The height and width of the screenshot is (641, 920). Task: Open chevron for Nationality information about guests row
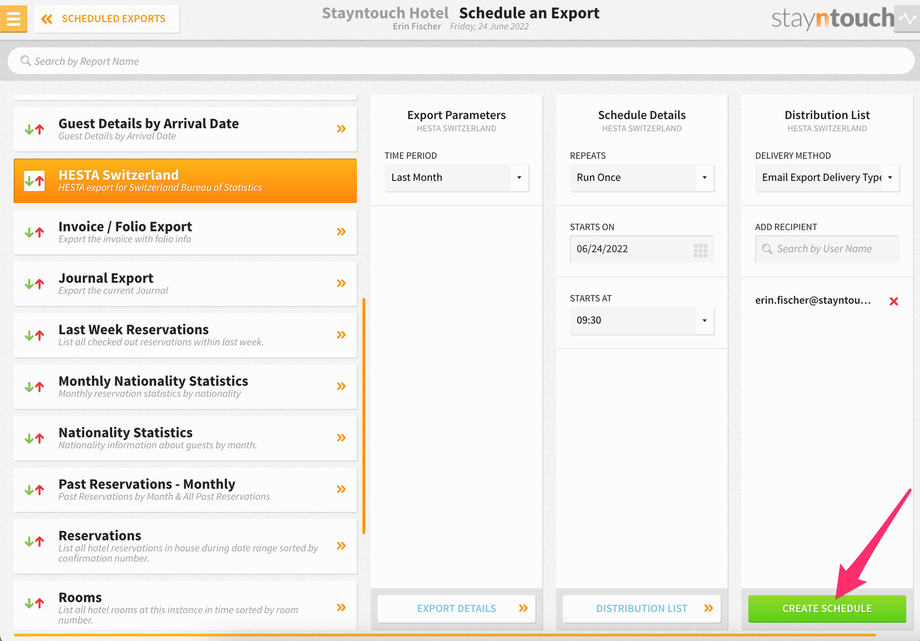click(341, 437)
